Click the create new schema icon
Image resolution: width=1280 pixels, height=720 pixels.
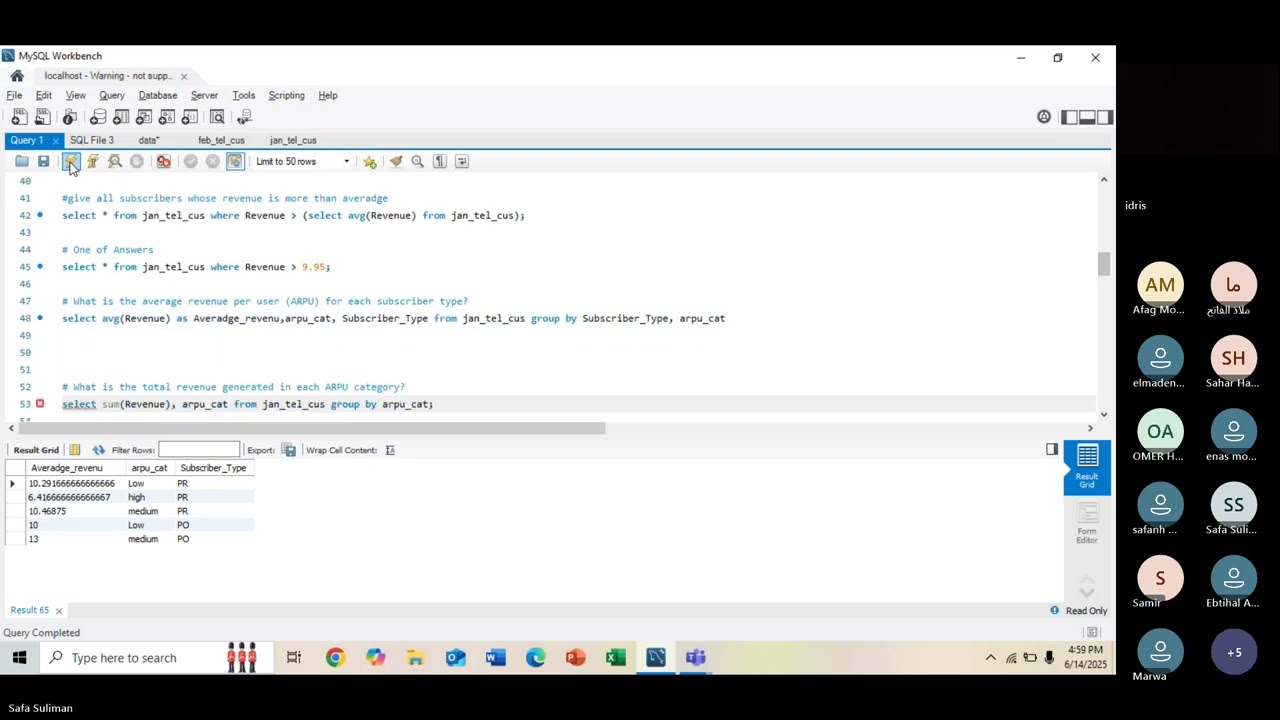point(98,117)
